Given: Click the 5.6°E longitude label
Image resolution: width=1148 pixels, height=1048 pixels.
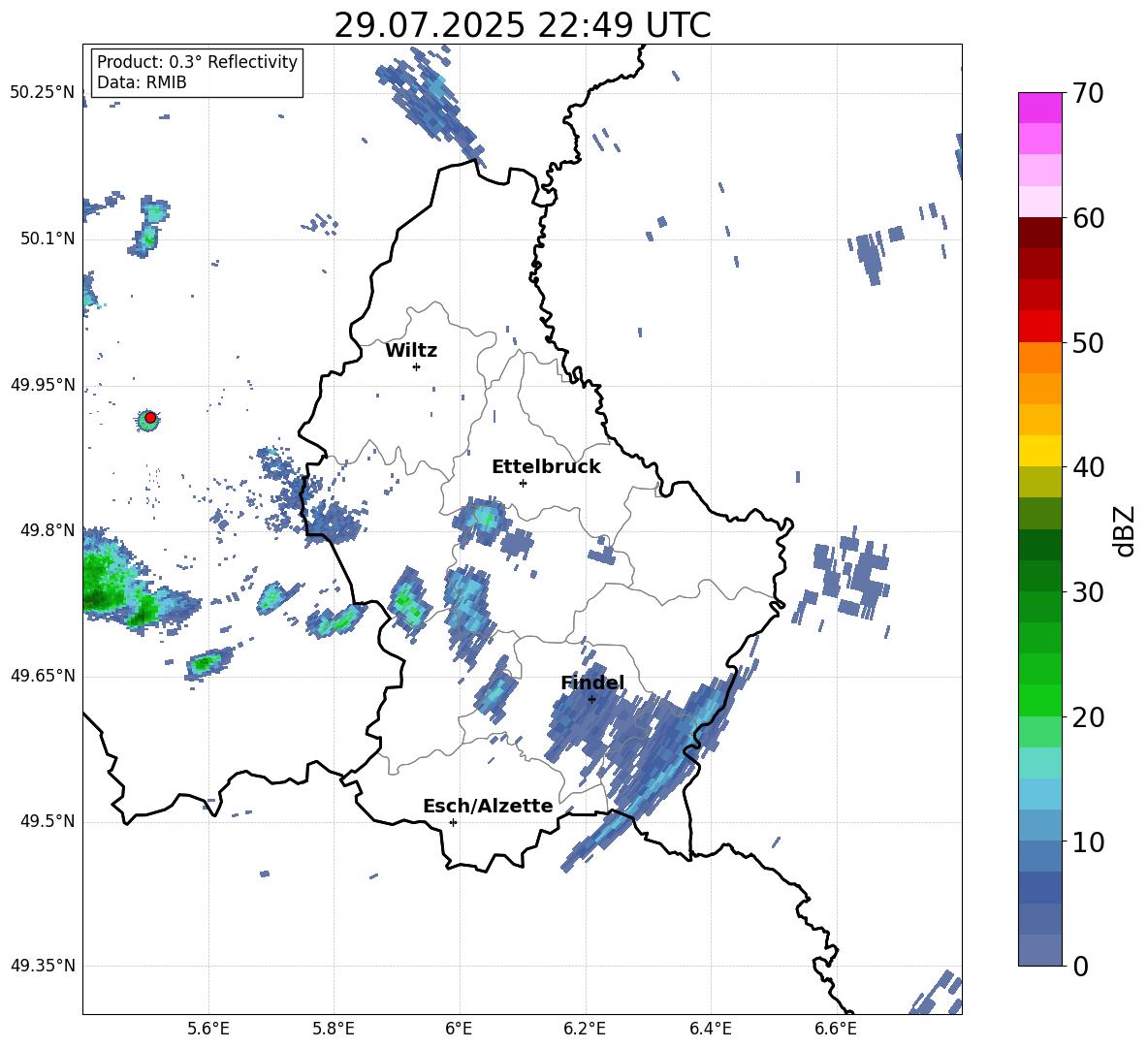Looking at the screenshot, I should tap(207, 1029).
